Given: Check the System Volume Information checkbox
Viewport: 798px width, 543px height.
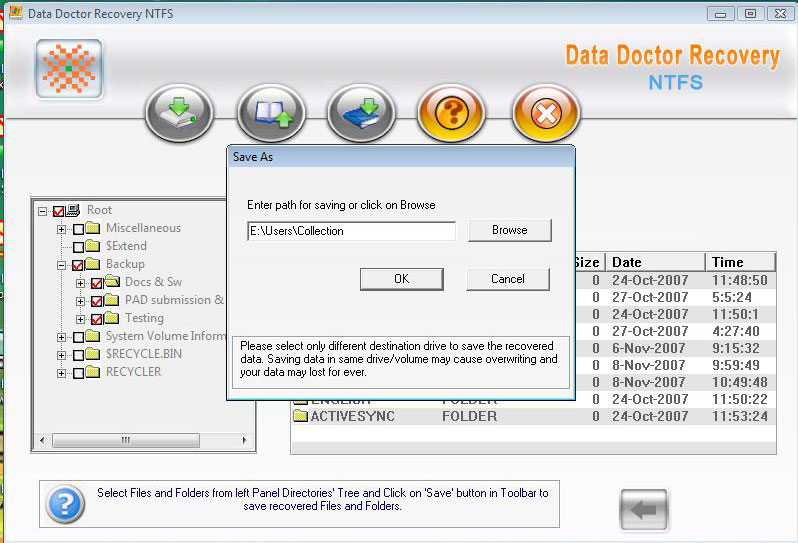Looking at the screenshot, I should pos(78,337).
